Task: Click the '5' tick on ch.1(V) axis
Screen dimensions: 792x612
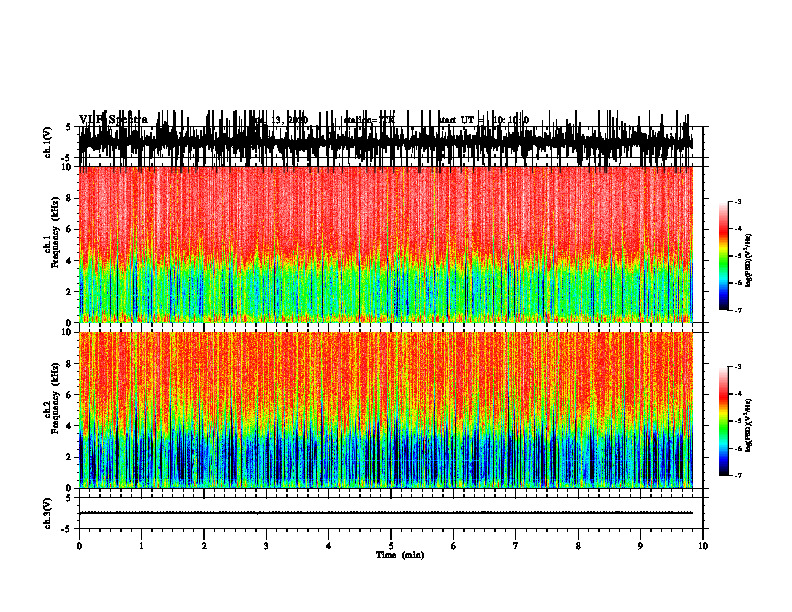Action: (68, 127)
